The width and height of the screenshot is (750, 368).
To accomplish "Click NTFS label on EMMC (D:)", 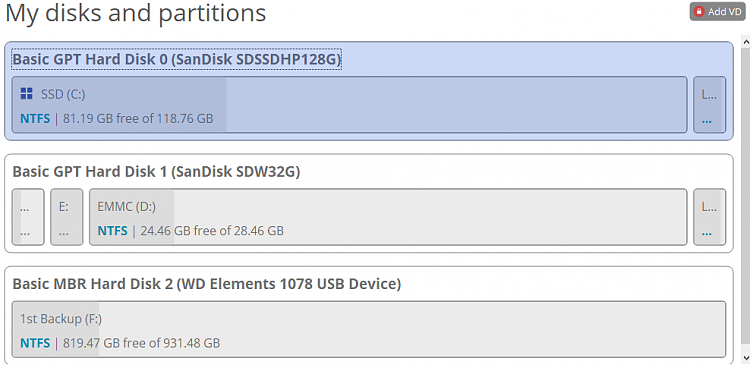I will pyautogui.click(x=112, y=231).
